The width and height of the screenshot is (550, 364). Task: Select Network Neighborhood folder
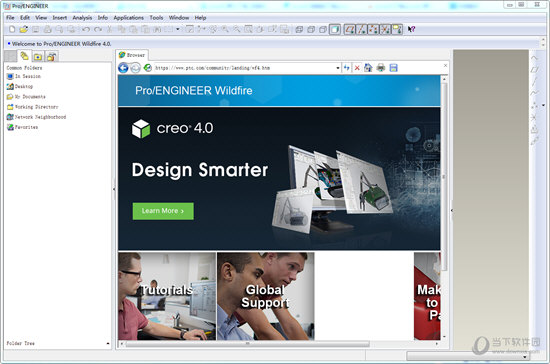[36, 117]
